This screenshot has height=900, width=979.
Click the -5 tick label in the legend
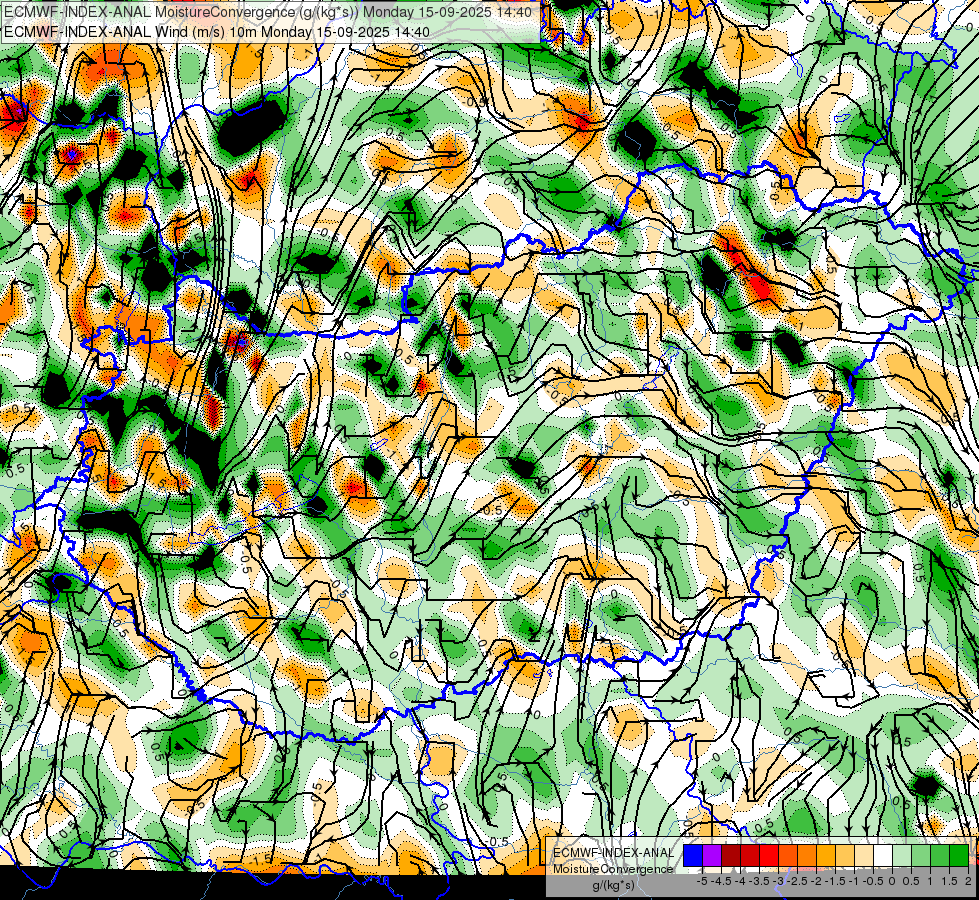pos(702,881)
